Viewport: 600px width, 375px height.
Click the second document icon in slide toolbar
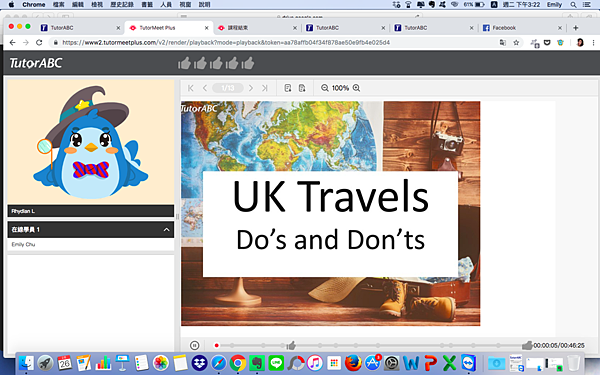pyautogui.click(x=302, y=88)
